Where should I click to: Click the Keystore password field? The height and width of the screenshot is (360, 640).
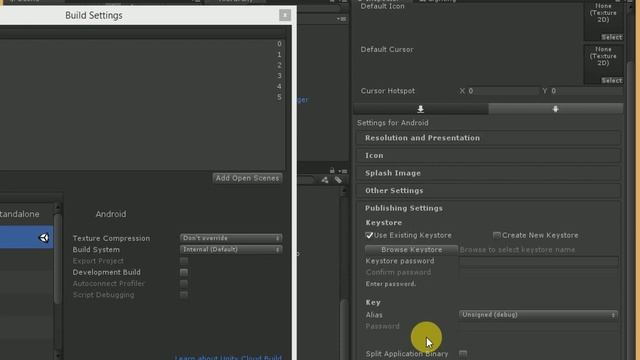click(539, 261)
